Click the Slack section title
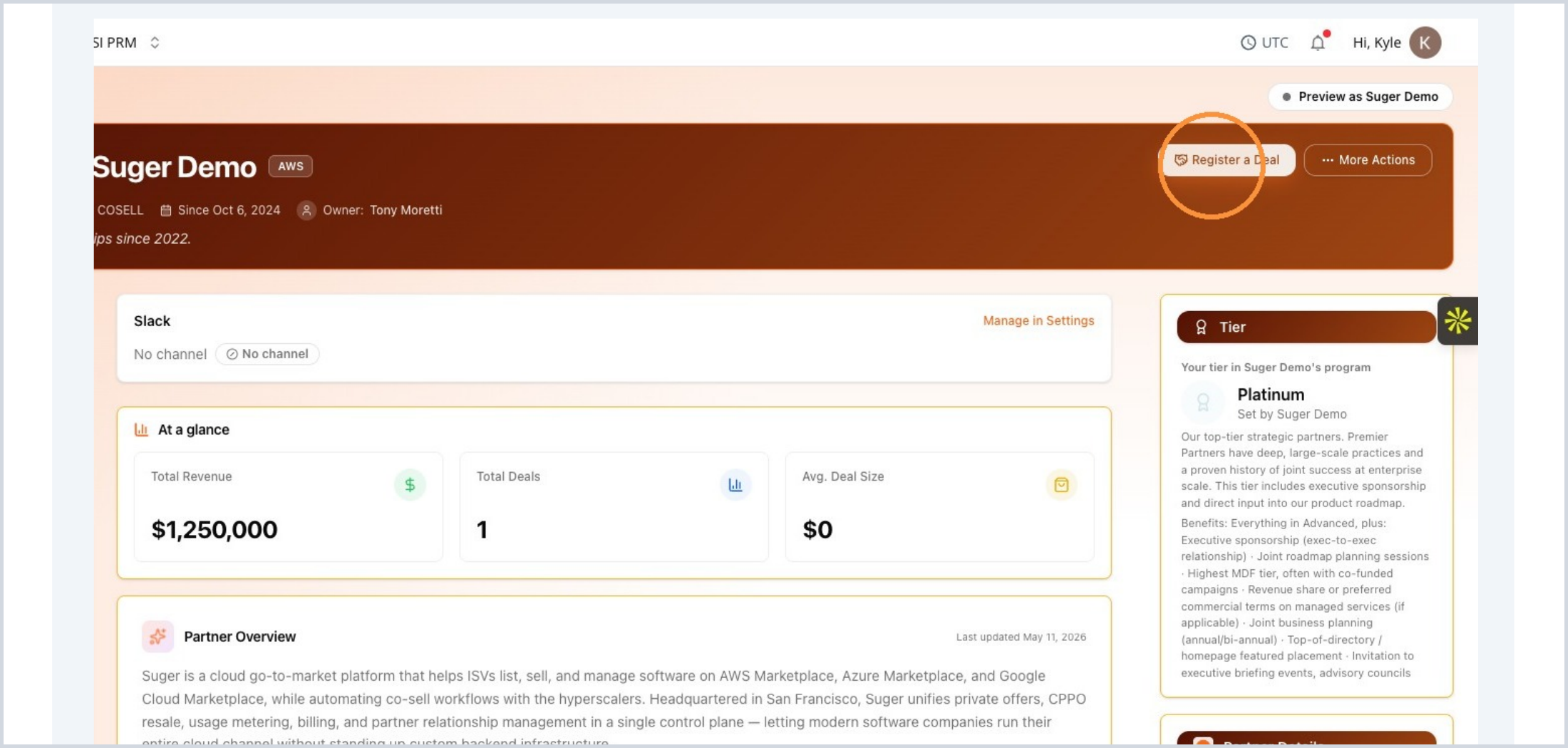1568x748 pixels. [152, 321]
